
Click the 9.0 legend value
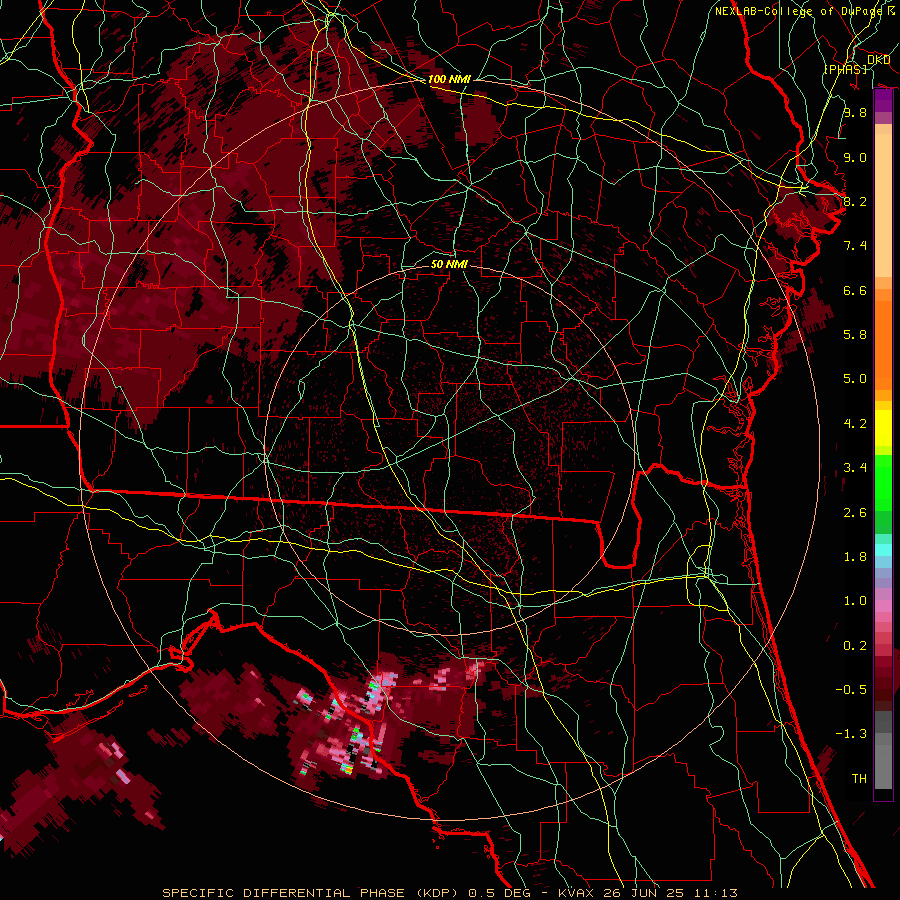click(855, 157)
